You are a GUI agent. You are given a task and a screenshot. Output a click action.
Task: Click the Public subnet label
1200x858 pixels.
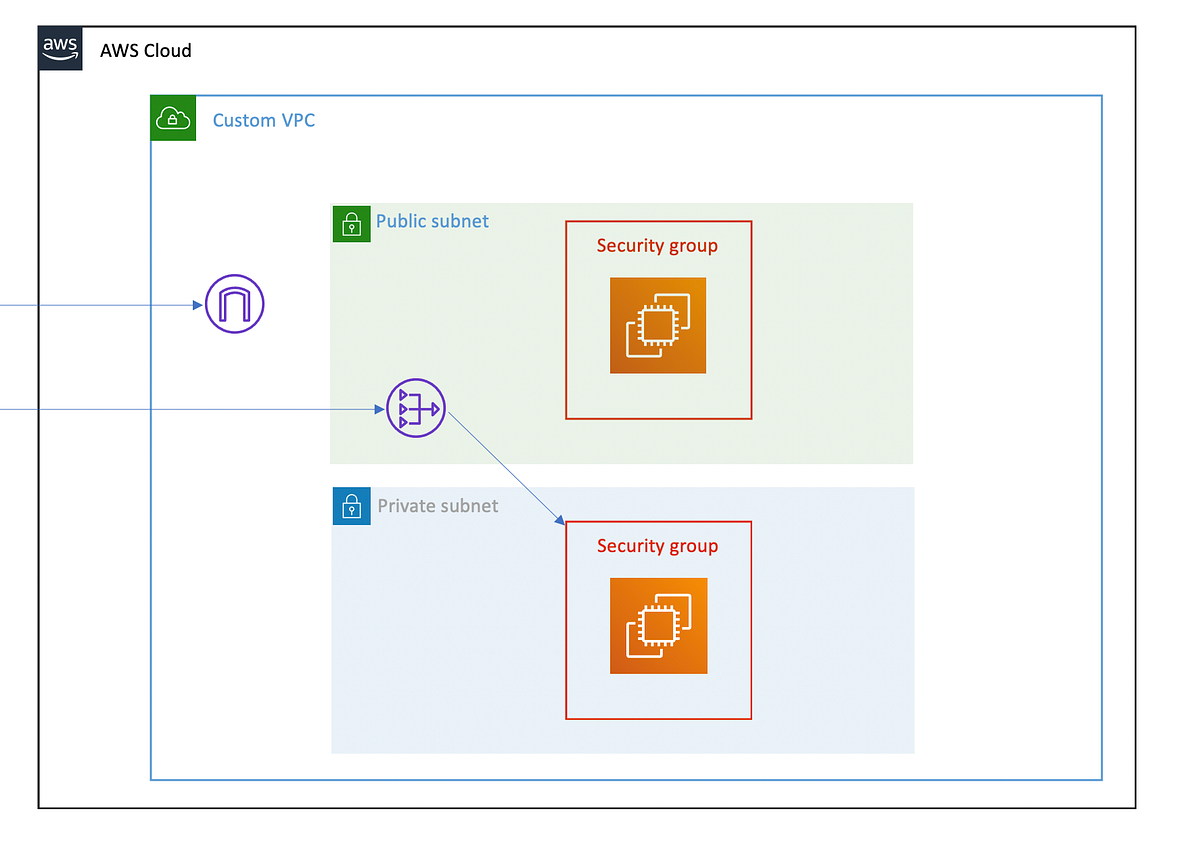click(x=432, y=221)
